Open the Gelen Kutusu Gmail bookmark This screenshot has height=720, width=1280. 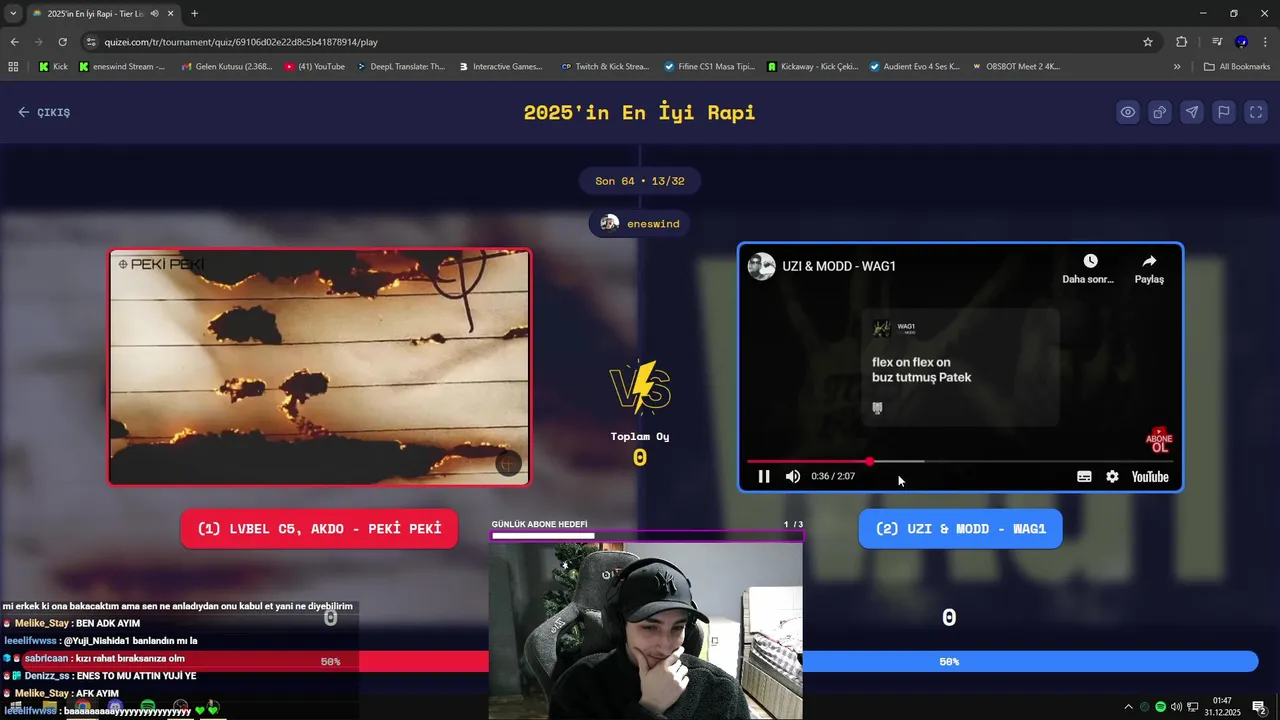click(x=226, y=67)
